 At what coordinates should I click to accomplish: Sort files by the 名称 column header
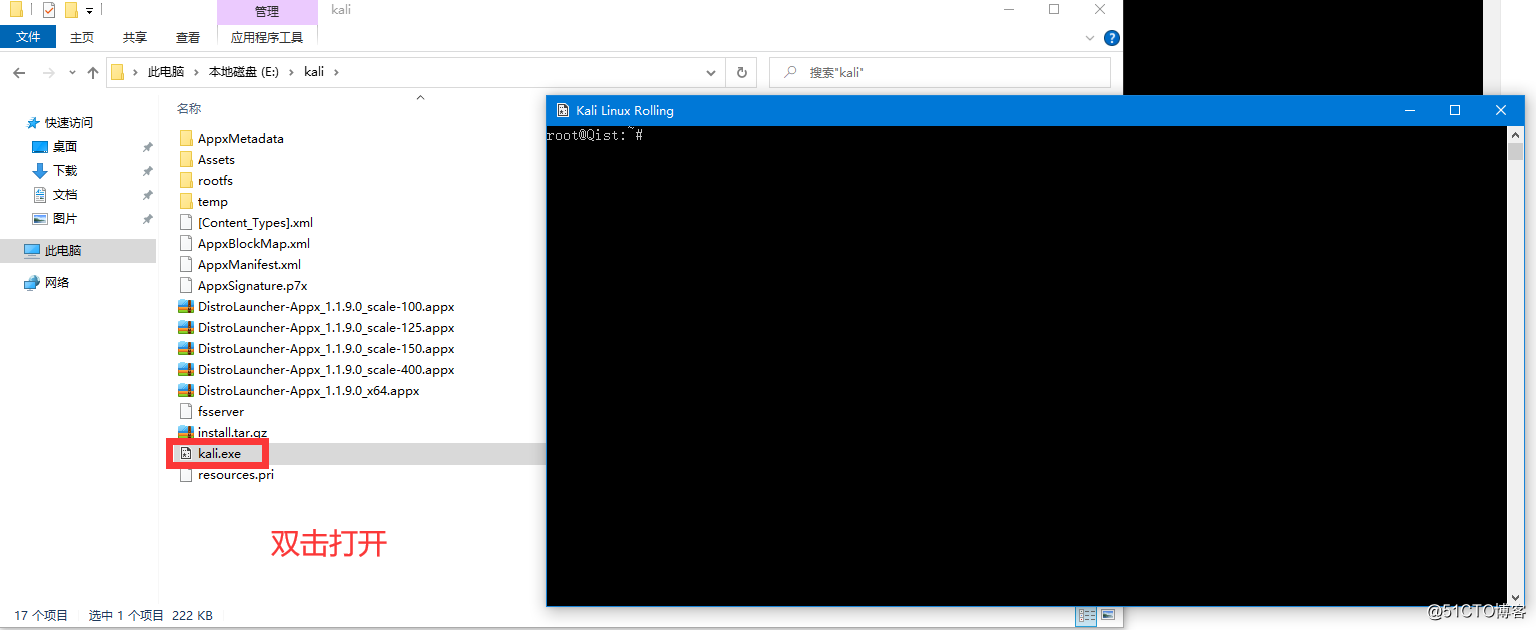pyautogui.click(x=189, y=108)
